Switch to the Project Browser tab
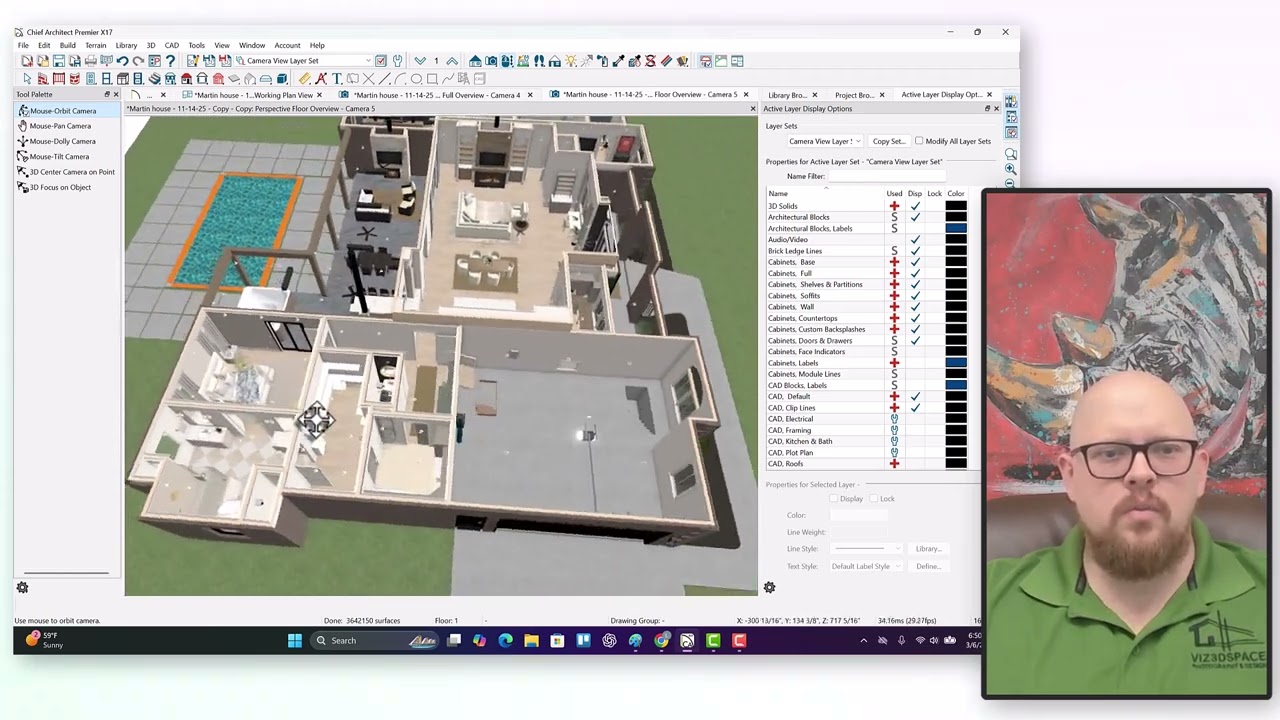The height and width of the screenshot is (720, 1280). (855, 95)
